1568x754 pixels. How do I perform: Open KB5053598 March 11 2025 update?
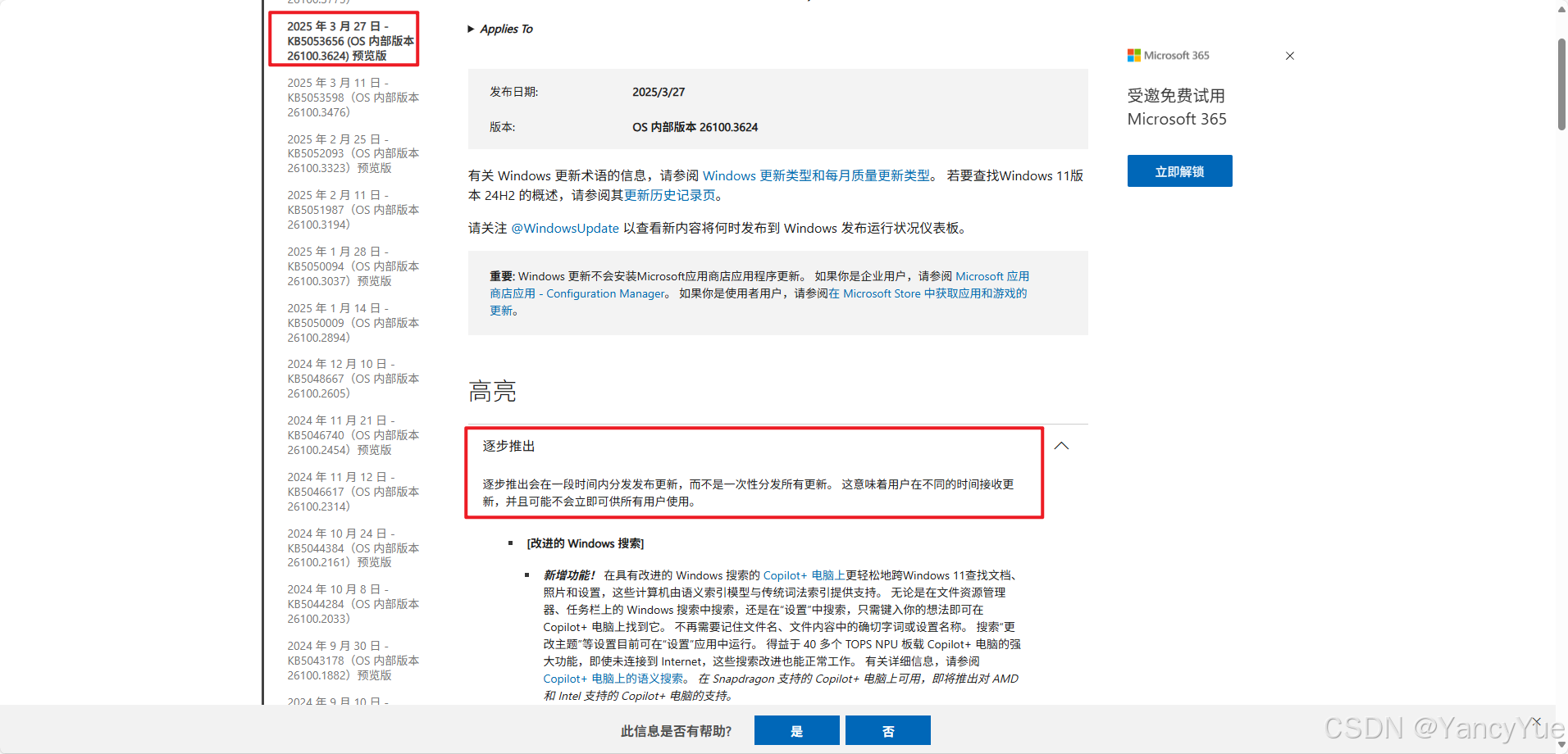tap(353, 98)
